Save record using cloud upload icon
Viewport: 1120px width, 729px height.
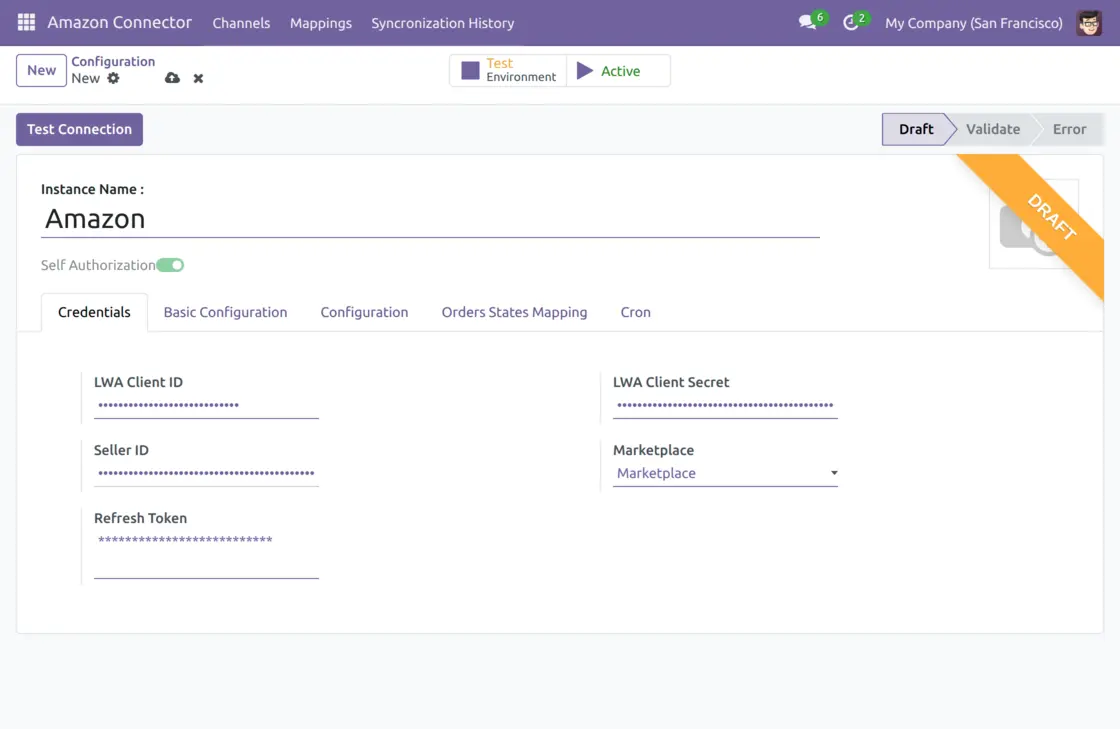172,78
